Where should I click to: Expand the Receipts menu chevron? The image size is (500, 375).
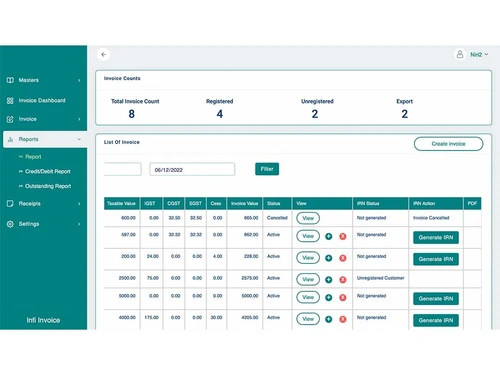(79, 204)
